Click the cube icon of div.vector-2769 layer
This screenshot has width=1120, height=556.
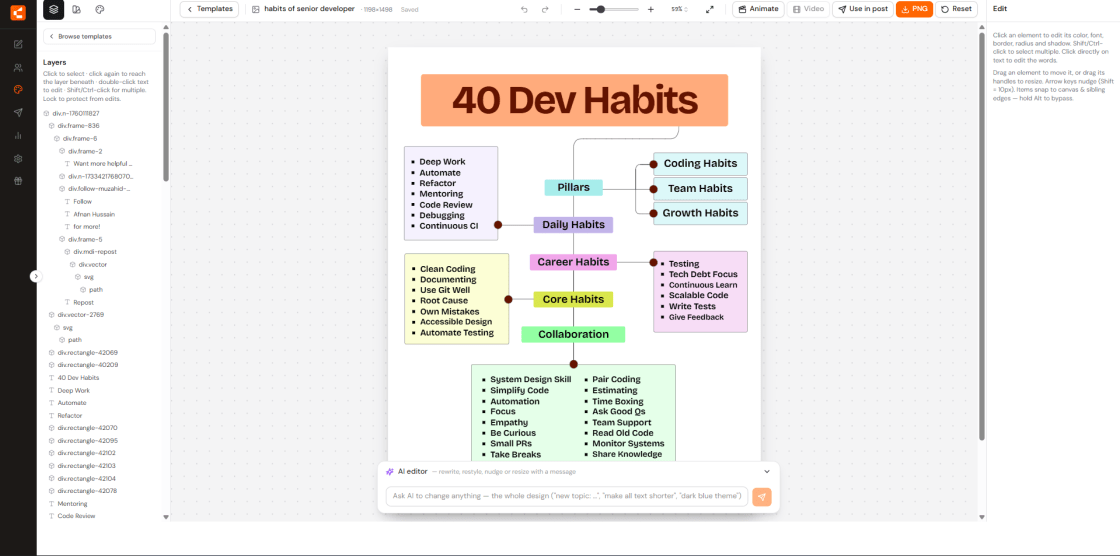coord(51,314)
